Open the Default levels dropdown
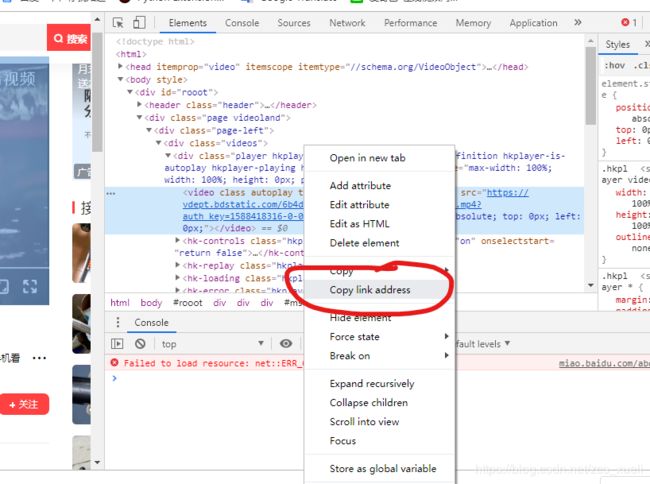 (483, 344)
